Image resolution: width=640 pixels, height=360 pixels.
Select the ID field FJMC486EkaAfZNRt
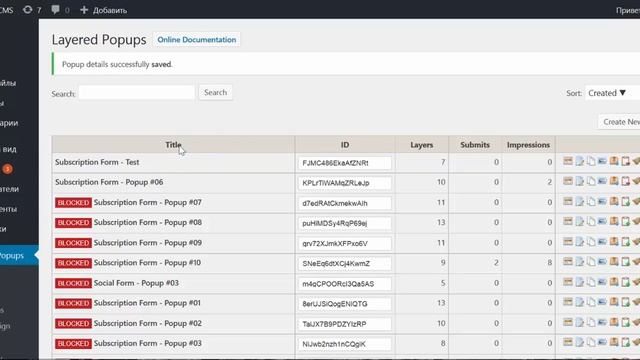(x=344, y=163)
